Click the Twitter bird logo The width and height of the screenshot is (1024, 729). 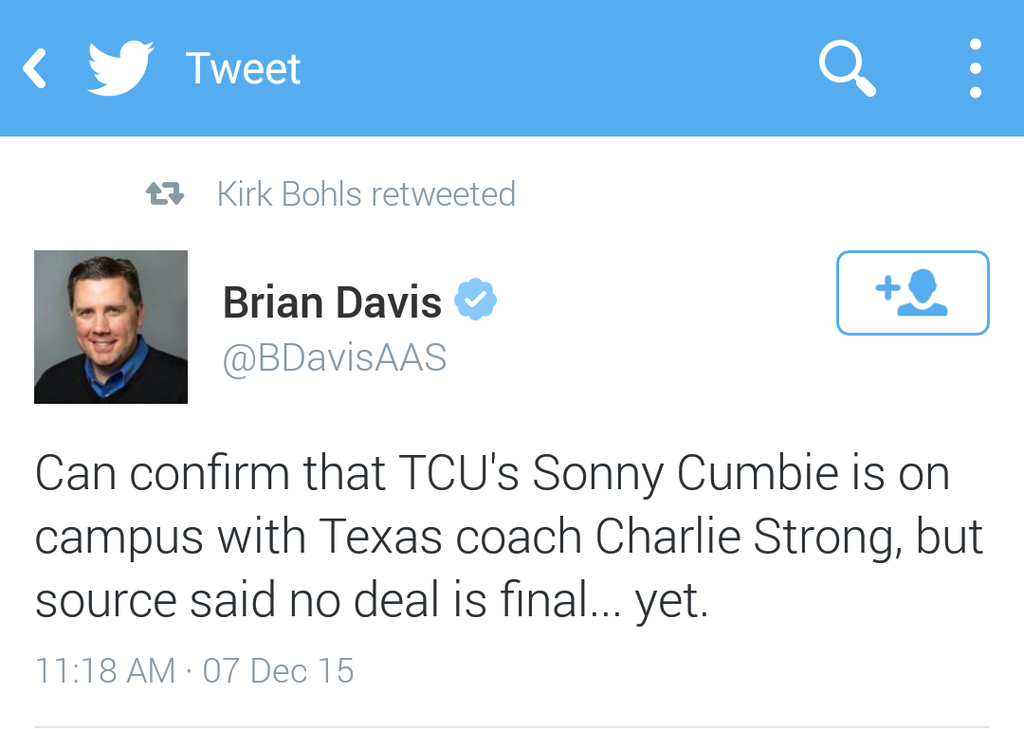(x=120, y=68)
